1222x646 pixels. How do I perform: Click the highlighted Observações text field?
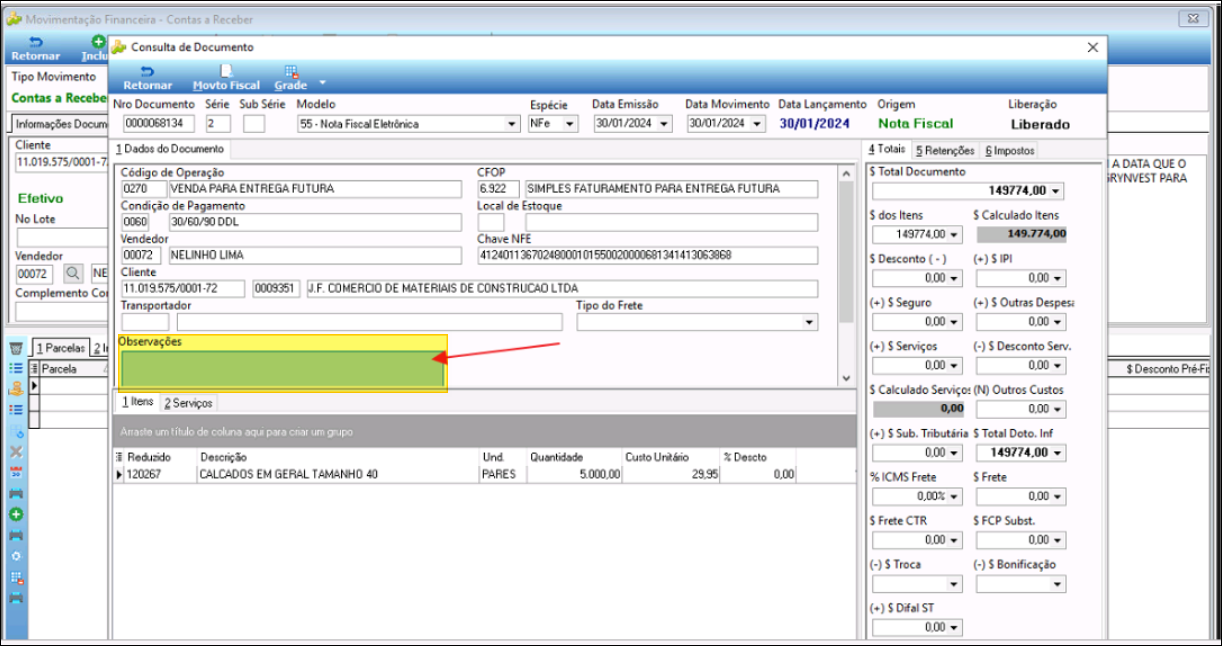click(281, 369)
